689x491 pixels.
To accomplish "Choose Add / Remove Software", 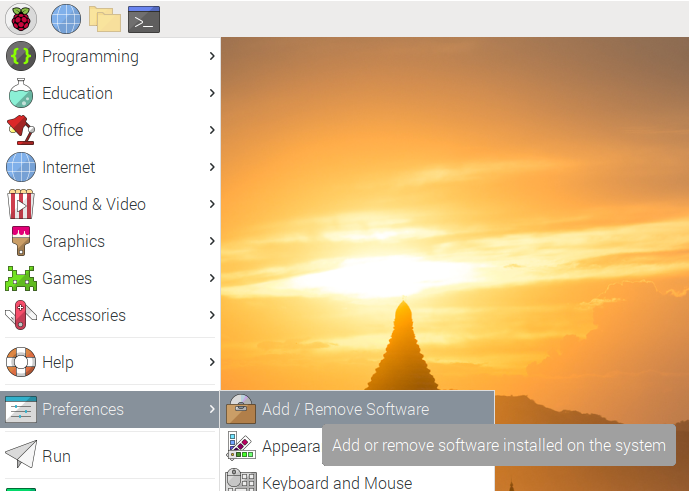I will tap(345, 409).
